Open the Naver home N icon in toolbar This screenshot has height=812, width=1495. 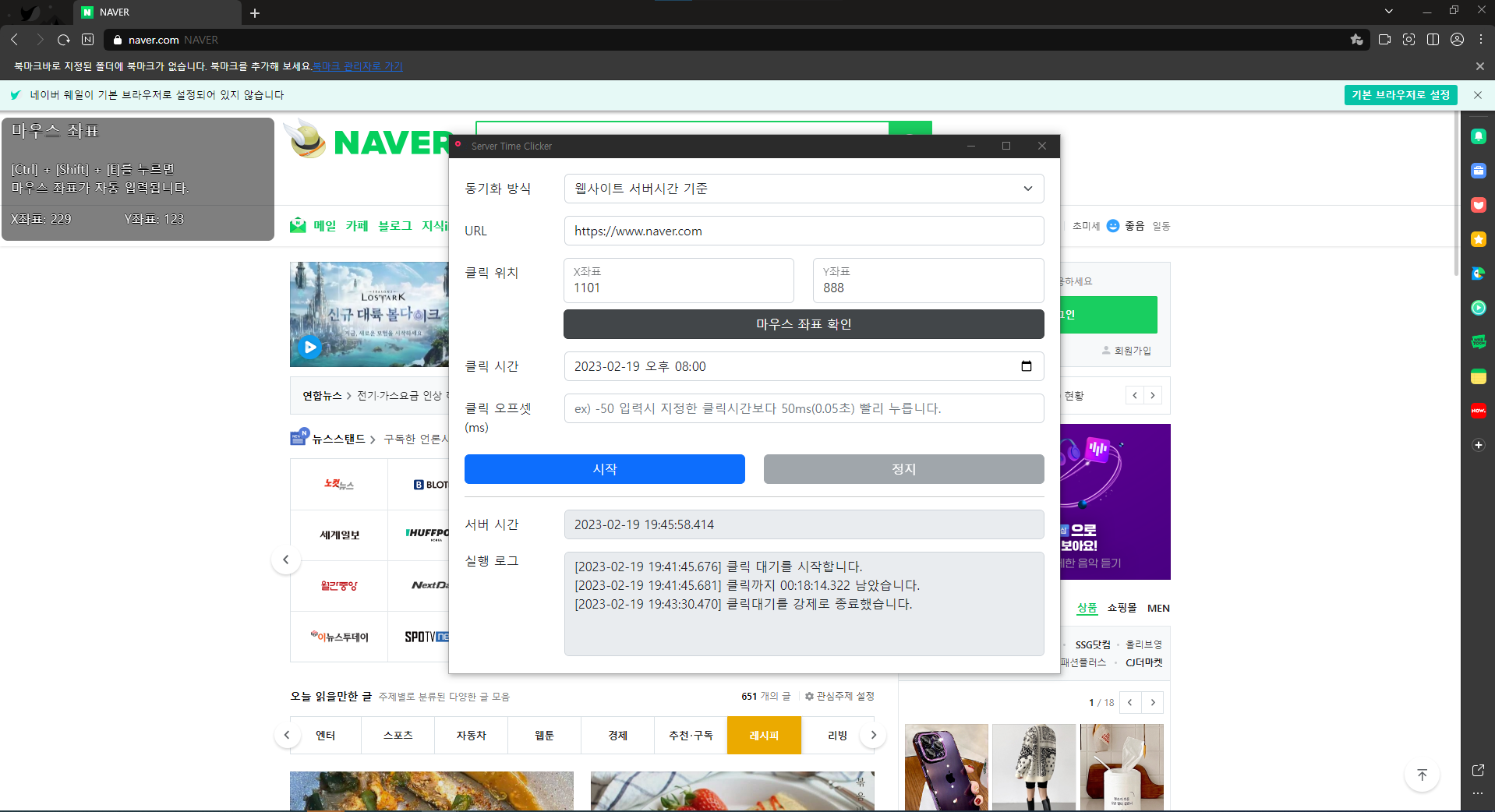(88, 39)
